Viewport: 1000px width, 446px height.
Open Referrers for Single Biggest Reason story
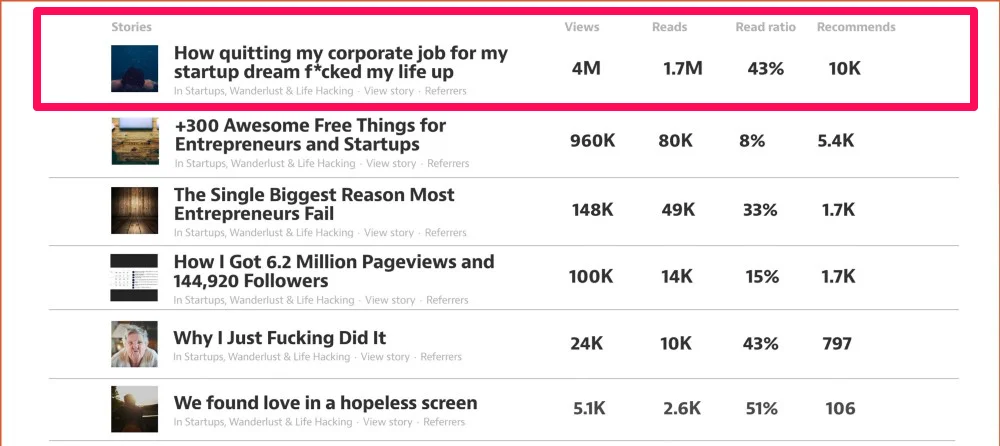(446, 233)
